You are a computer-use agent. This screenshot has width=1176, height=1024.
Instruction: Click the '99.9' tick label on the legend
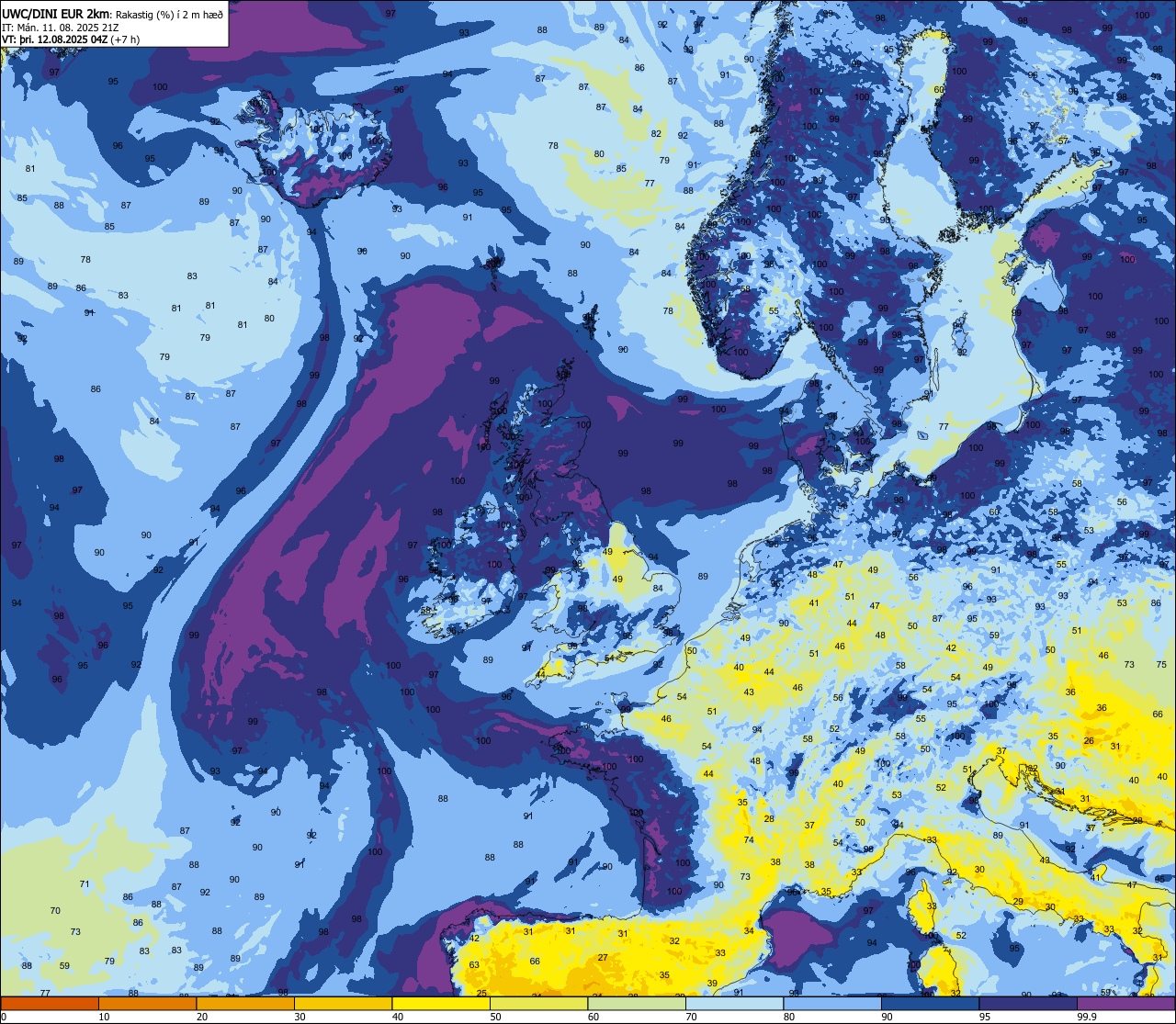tap(1088, 1017)
